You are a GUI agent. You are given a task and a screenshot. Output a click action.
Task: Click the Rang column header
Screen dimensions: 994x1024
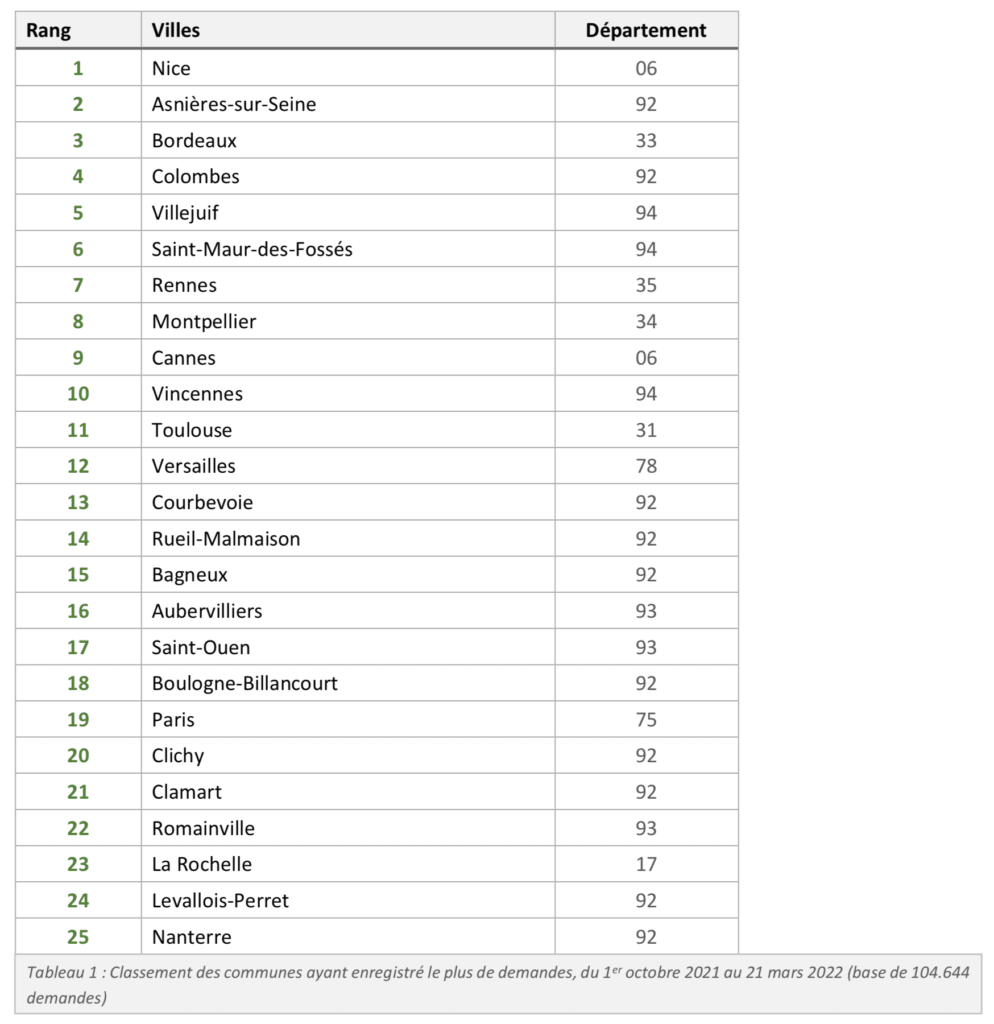(48, 30)
